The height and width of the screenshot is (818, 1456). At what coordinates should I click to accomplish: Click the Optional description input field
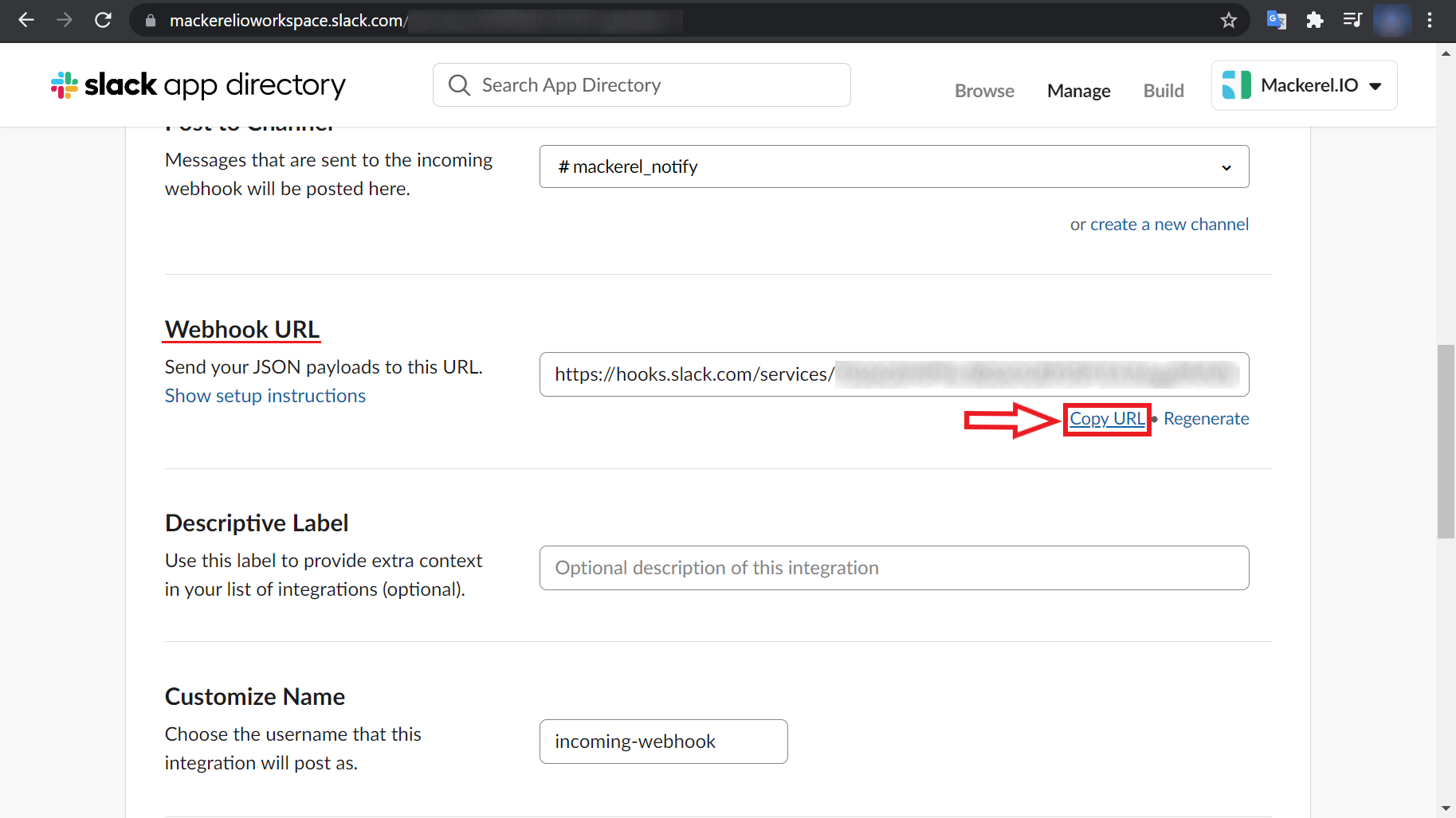[x=893, y=567]
